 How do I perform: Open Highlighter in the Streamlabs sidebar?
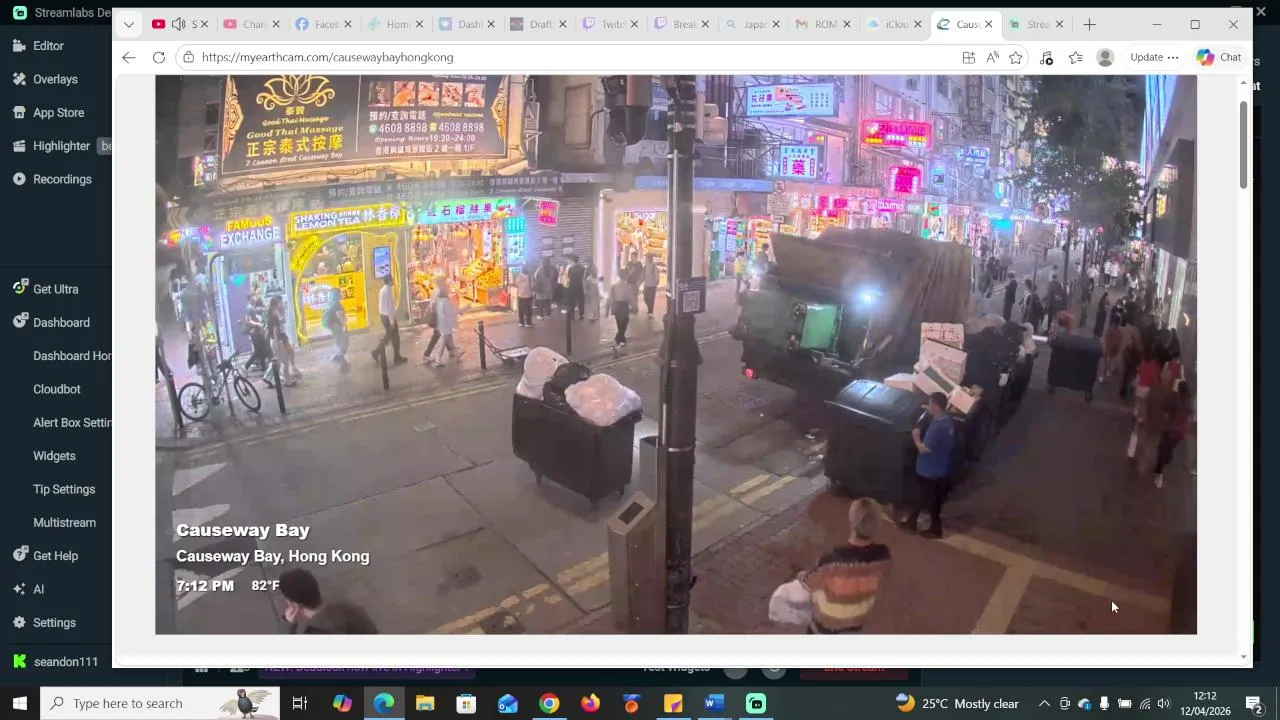pyautogui.click(x=61, y=146)
